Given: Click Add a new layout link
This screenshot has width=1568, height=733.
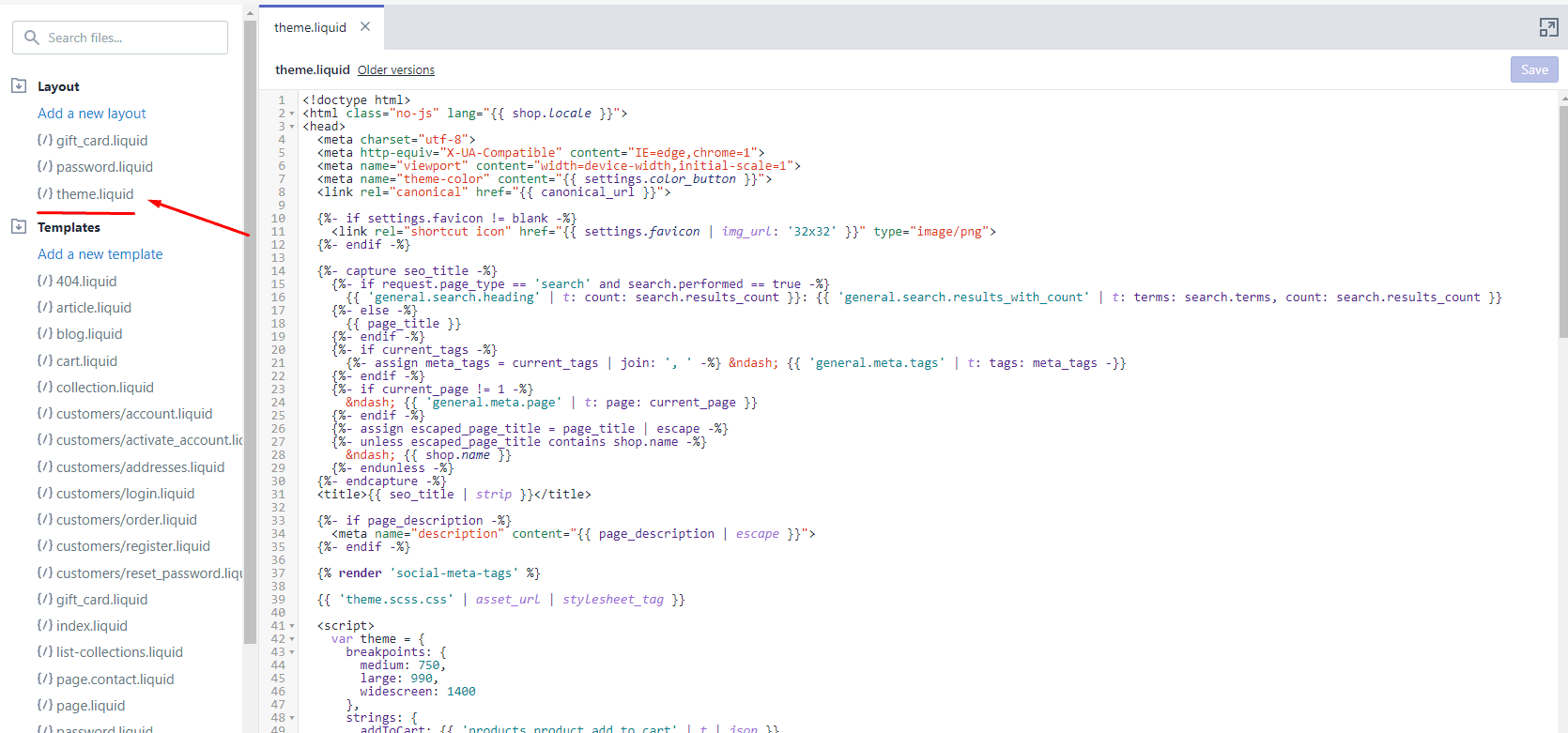Looking at the screenshot, I should coord(92,114).
